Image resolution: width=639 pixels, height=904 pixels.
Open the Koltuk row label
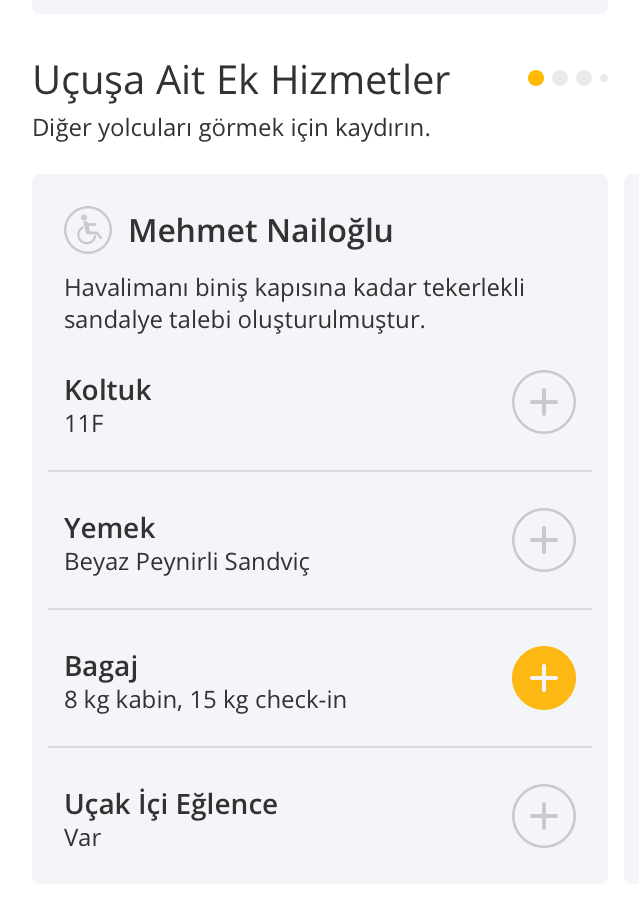coord(108,390)
